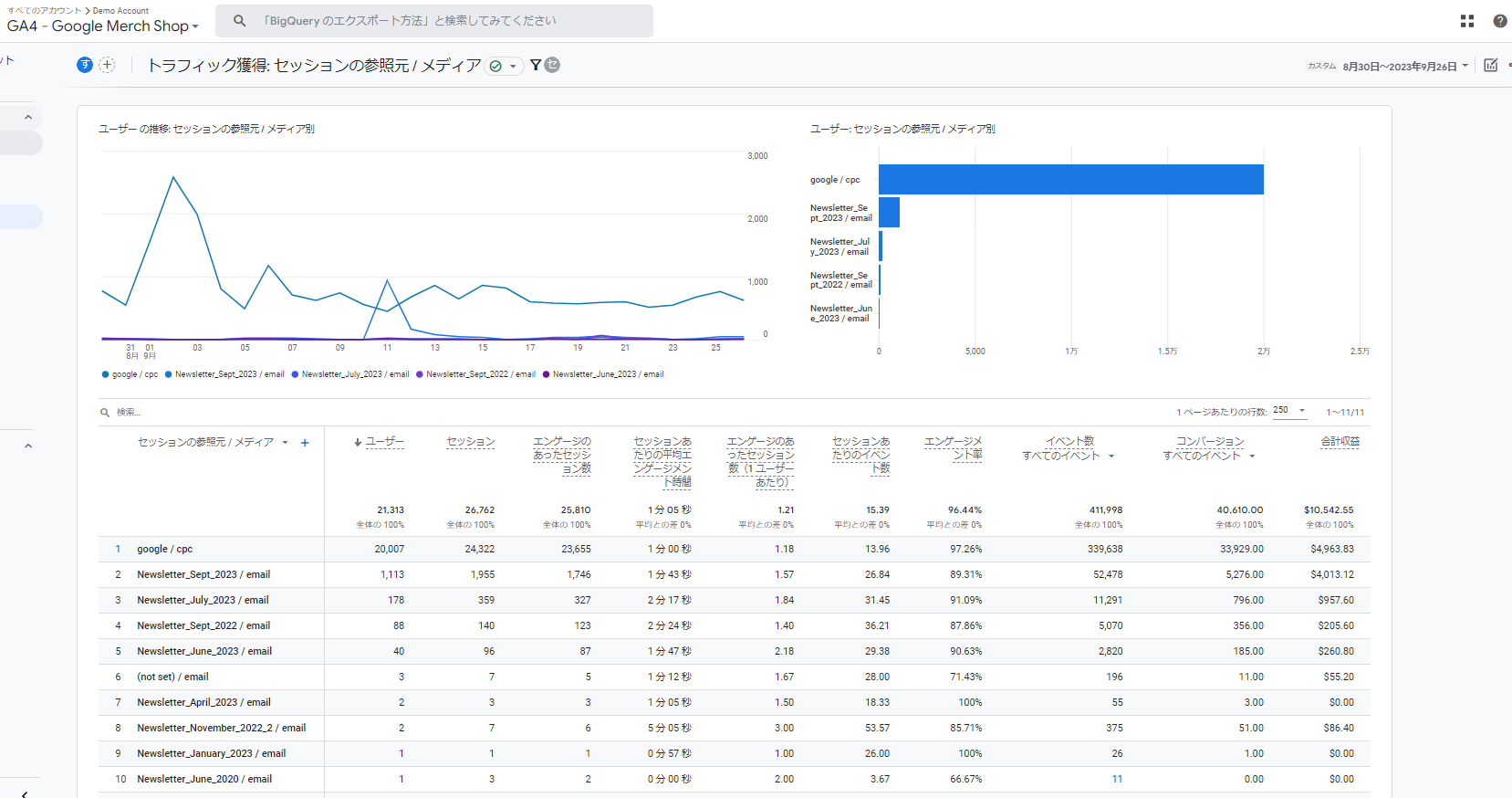Collapse the lower sidebar section chevron
Viewport: 1512px width, 798px height.
[x=28, y=446]
